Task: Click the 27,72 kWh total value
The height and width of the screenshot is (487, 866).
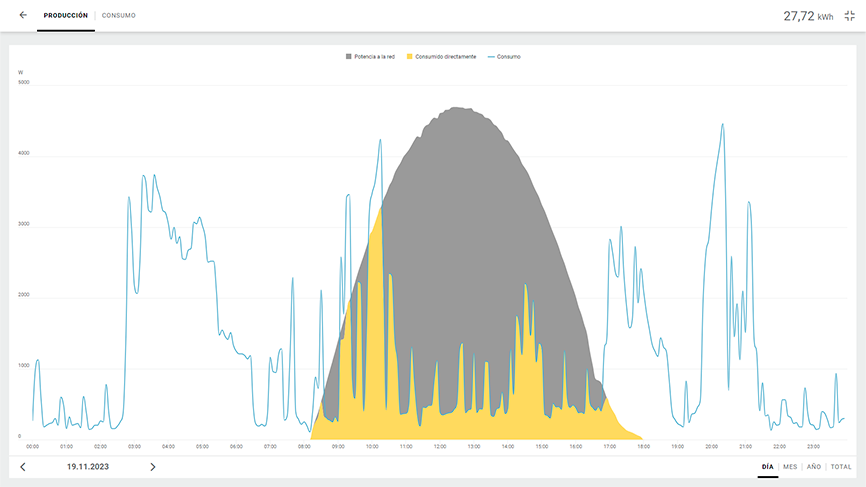Action: click(x=808, y=16)
